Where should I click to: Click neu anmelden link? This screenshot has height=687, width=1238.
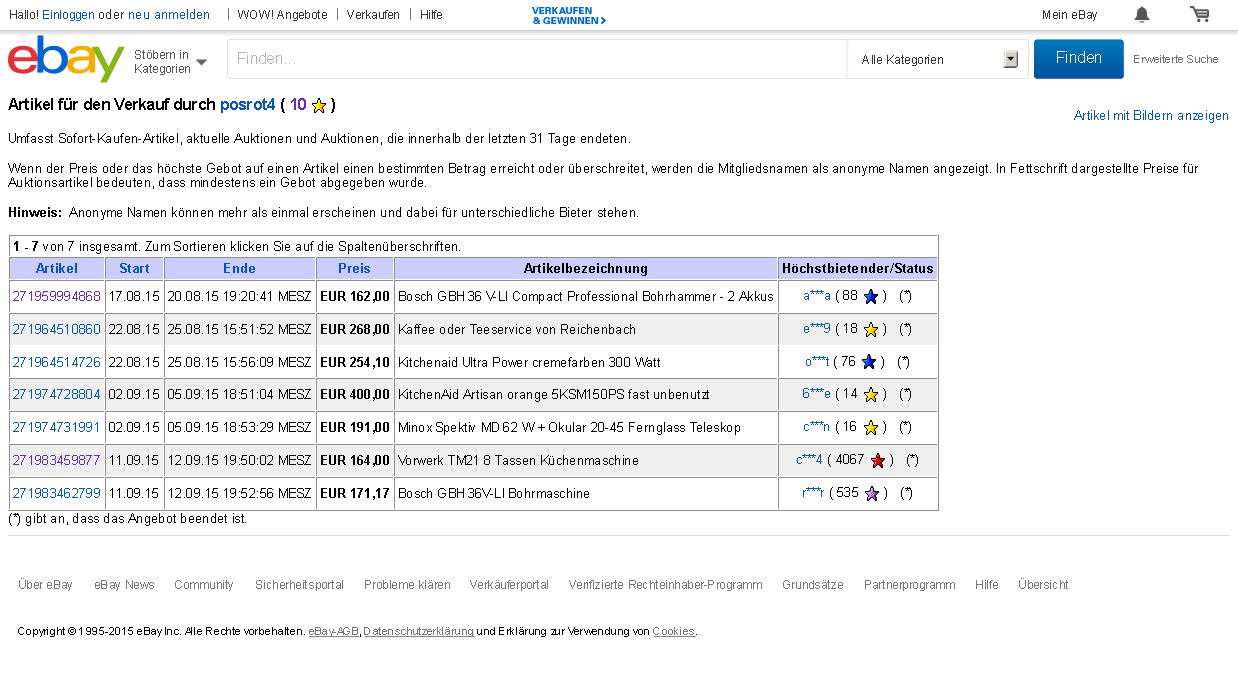click(x=169, y=15)
